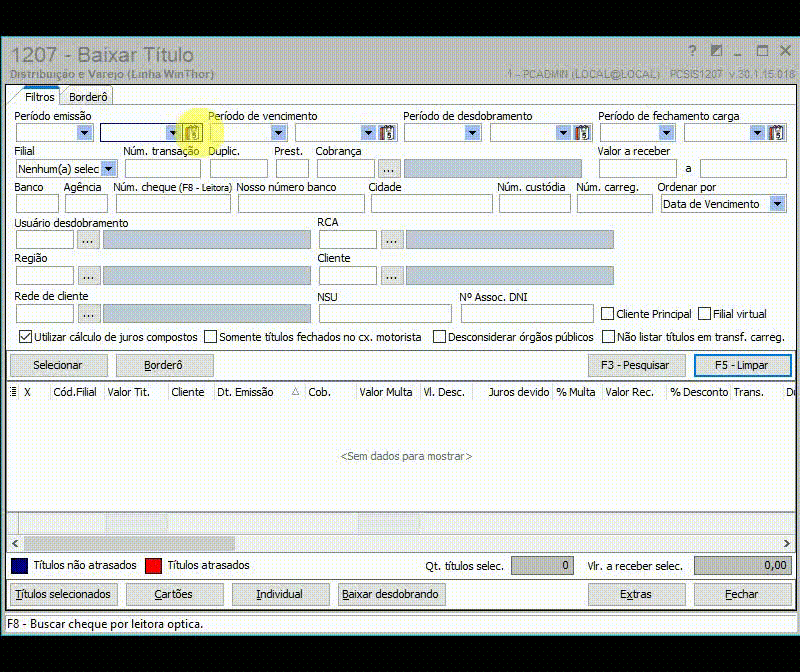Expand Período de vencimento start date dropdown
800x672 pixels.
pyautogui.click(x=279, y=133)
